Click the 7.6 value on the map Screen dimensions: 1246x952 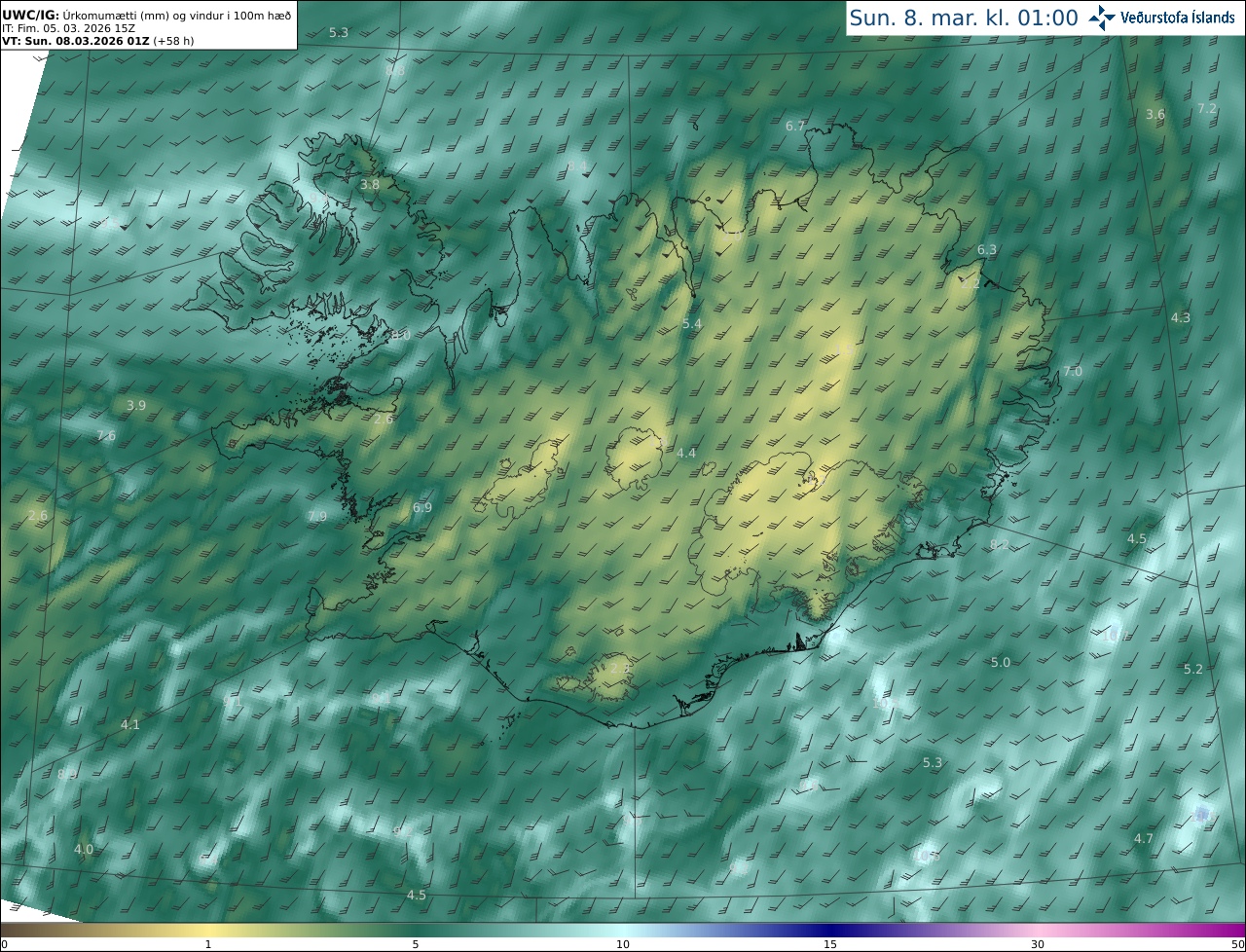(x=106, y=435)
